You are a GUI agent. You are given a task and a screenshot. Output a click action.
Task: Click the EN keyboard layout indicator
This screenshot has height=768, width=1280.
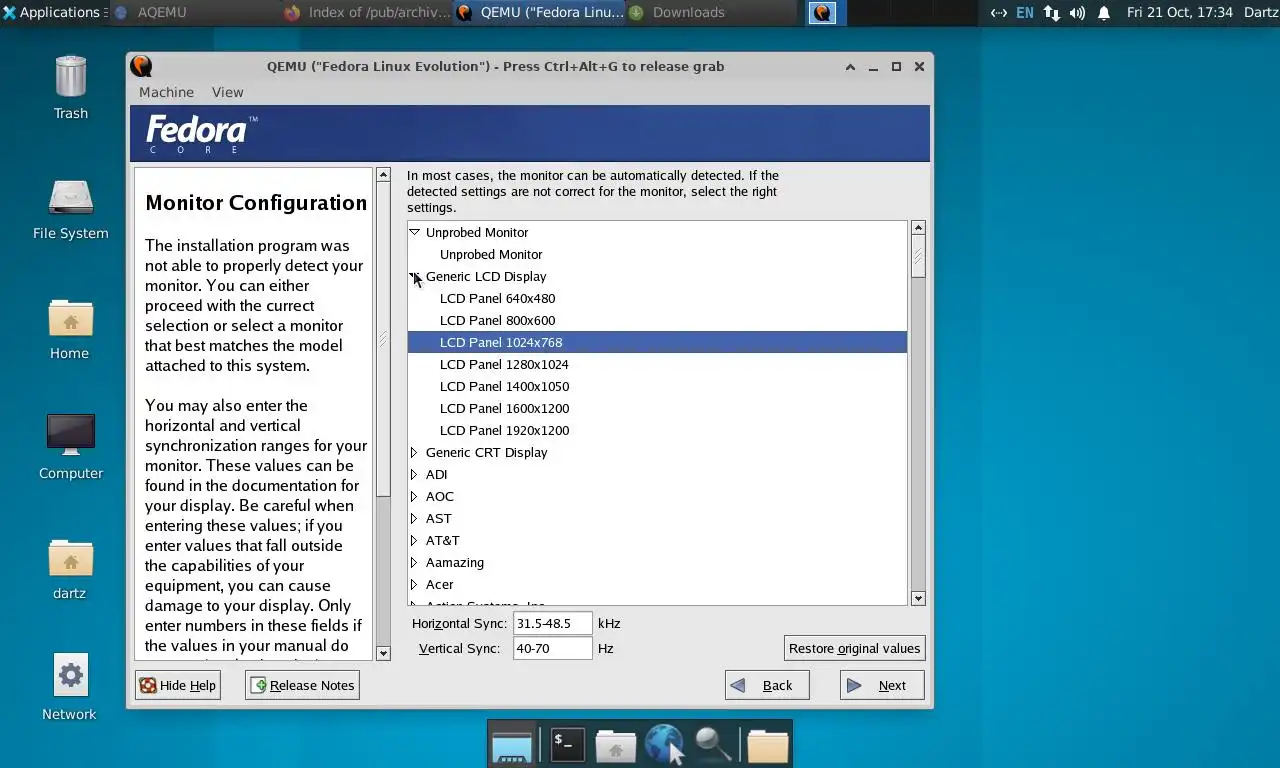(x=1025, y=13)
